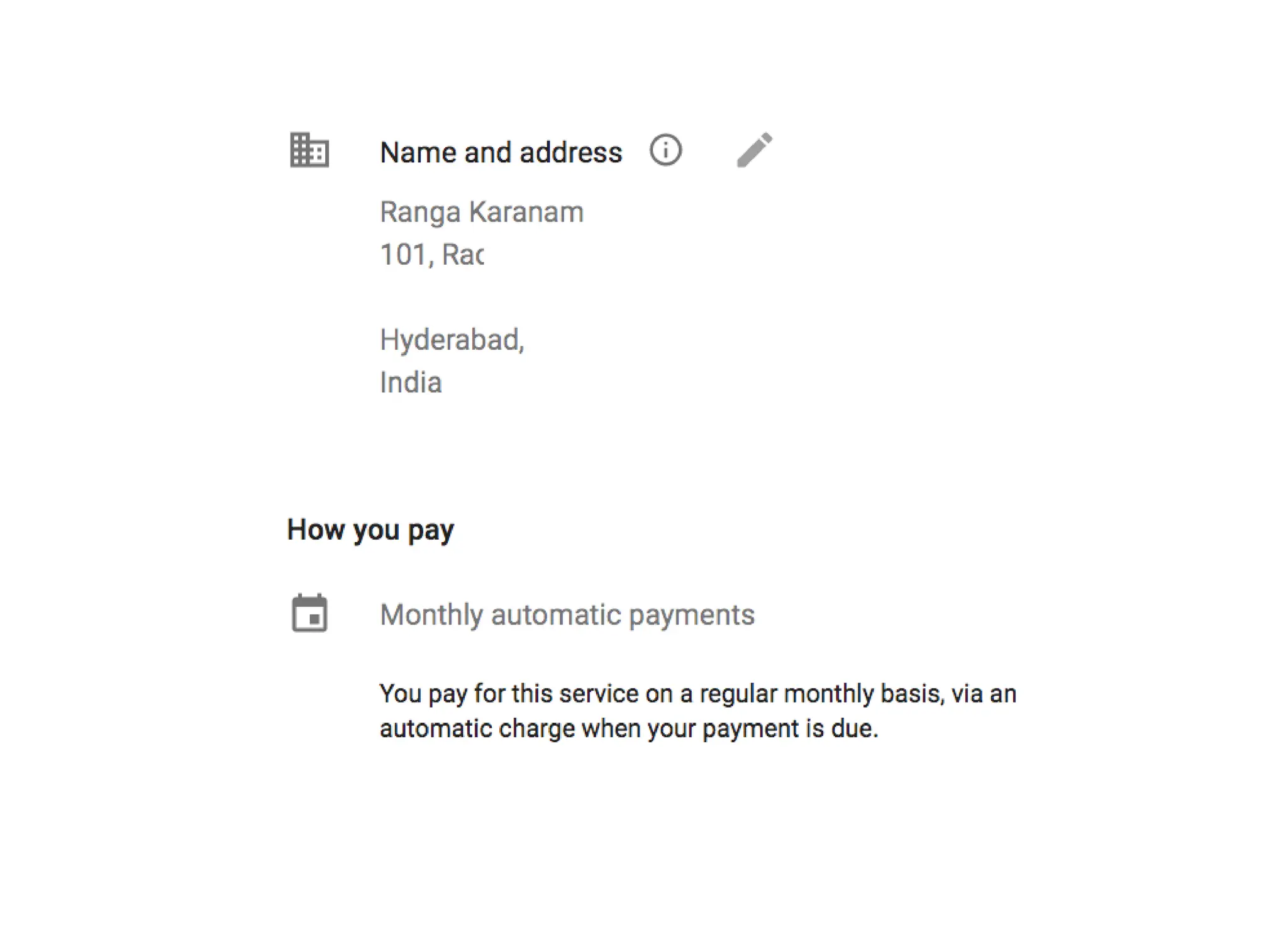Click the name Ranga Karanam
The image size is (1288, 939).
coord(482,213)
